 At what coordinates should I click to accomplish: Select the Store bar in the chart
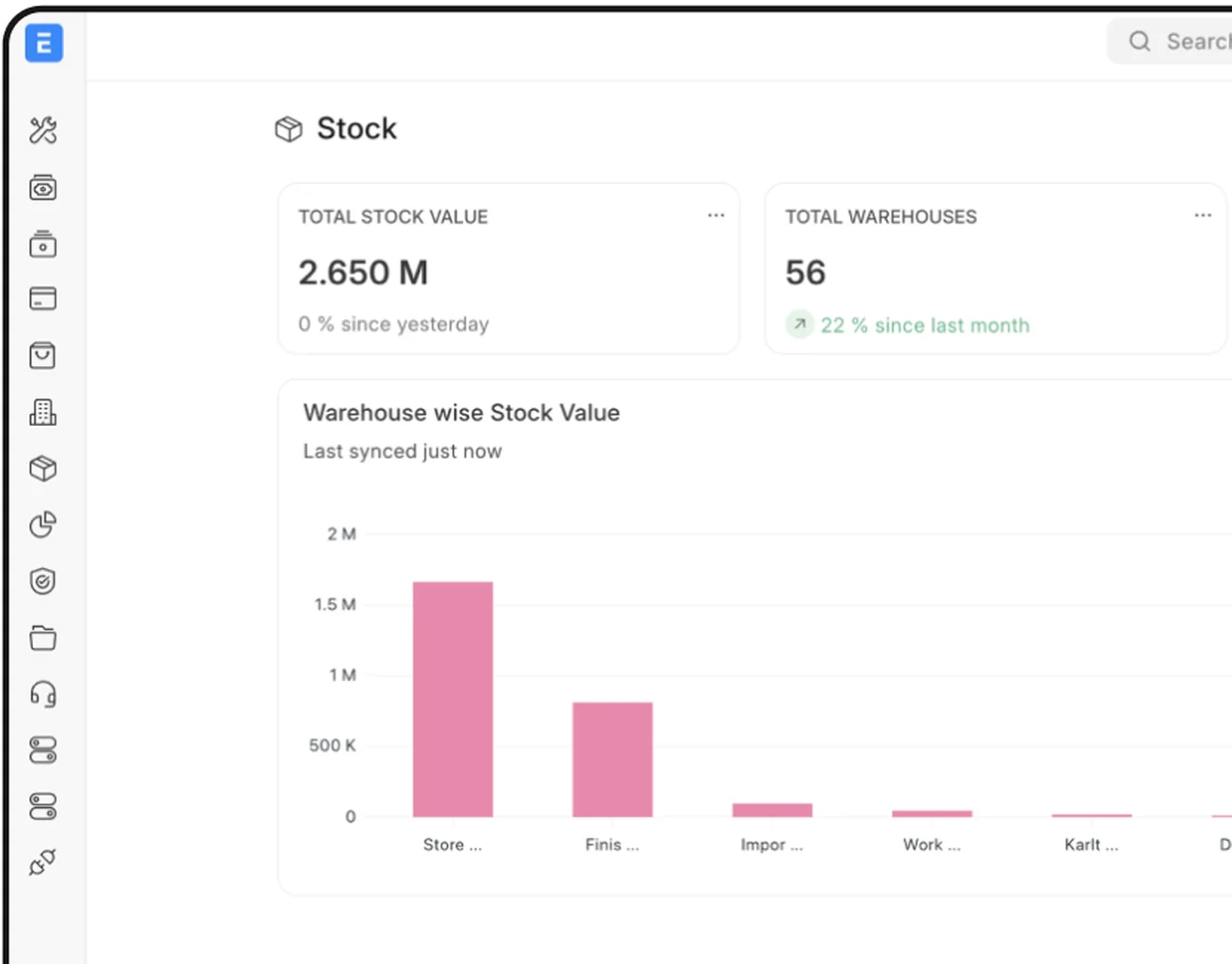pos(452,699)
